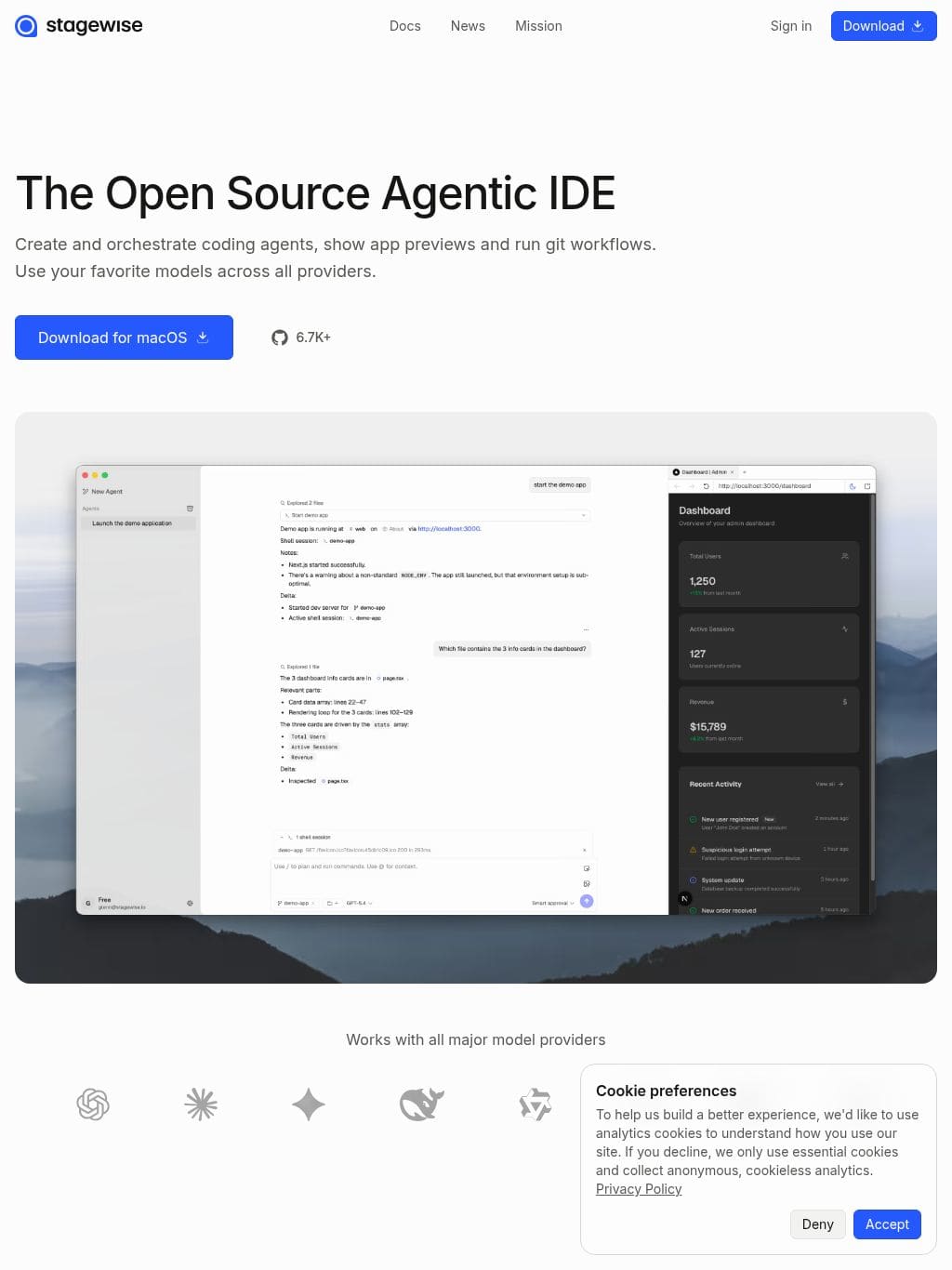Go to the Mission page
The image size is (952, 1270).
click(538, 26)
